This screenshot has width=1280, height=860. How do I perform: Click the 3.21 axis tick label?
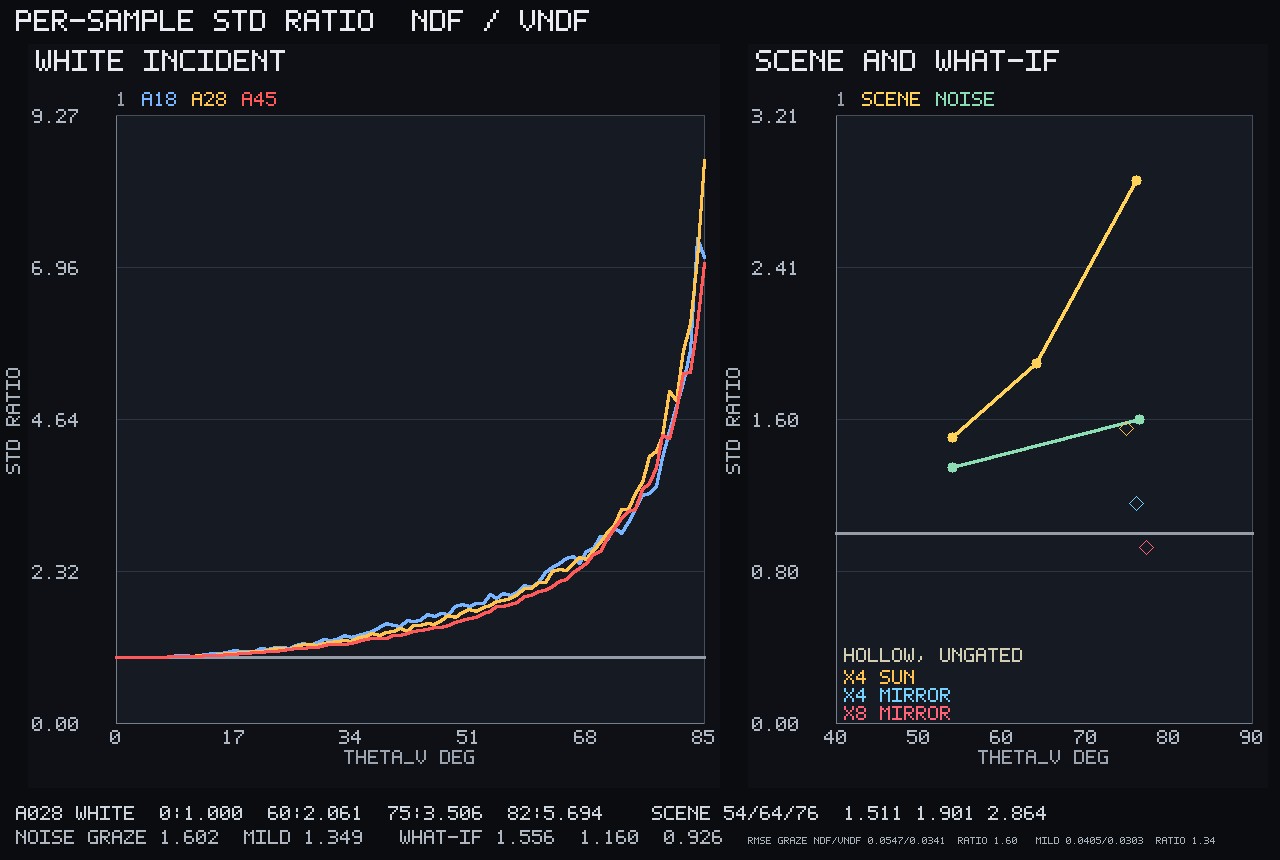coord(774,116)
